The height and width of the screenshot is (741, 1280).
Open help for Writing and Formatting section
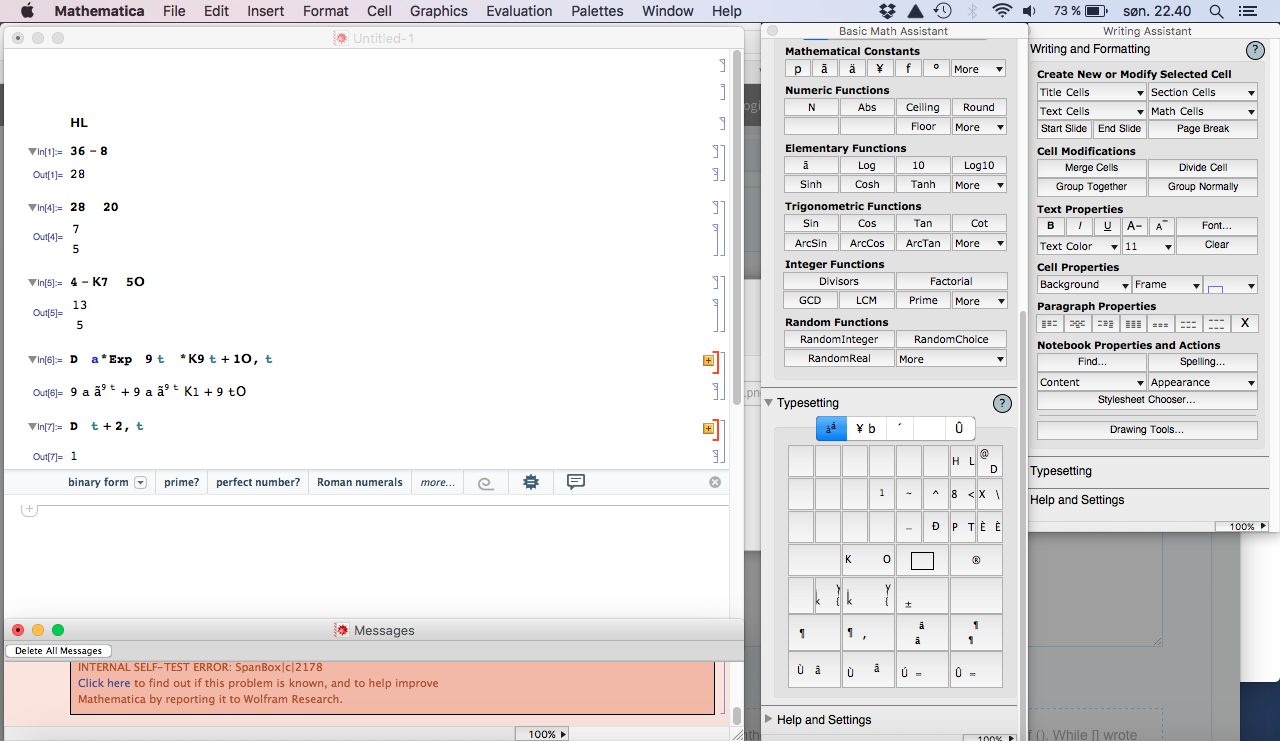[1255, 50]
